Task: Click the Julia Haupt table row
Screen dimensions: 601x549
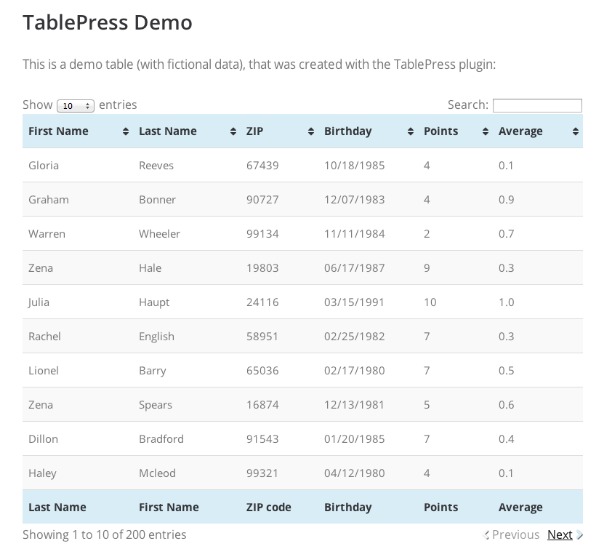Action: [x=300, y=302]
